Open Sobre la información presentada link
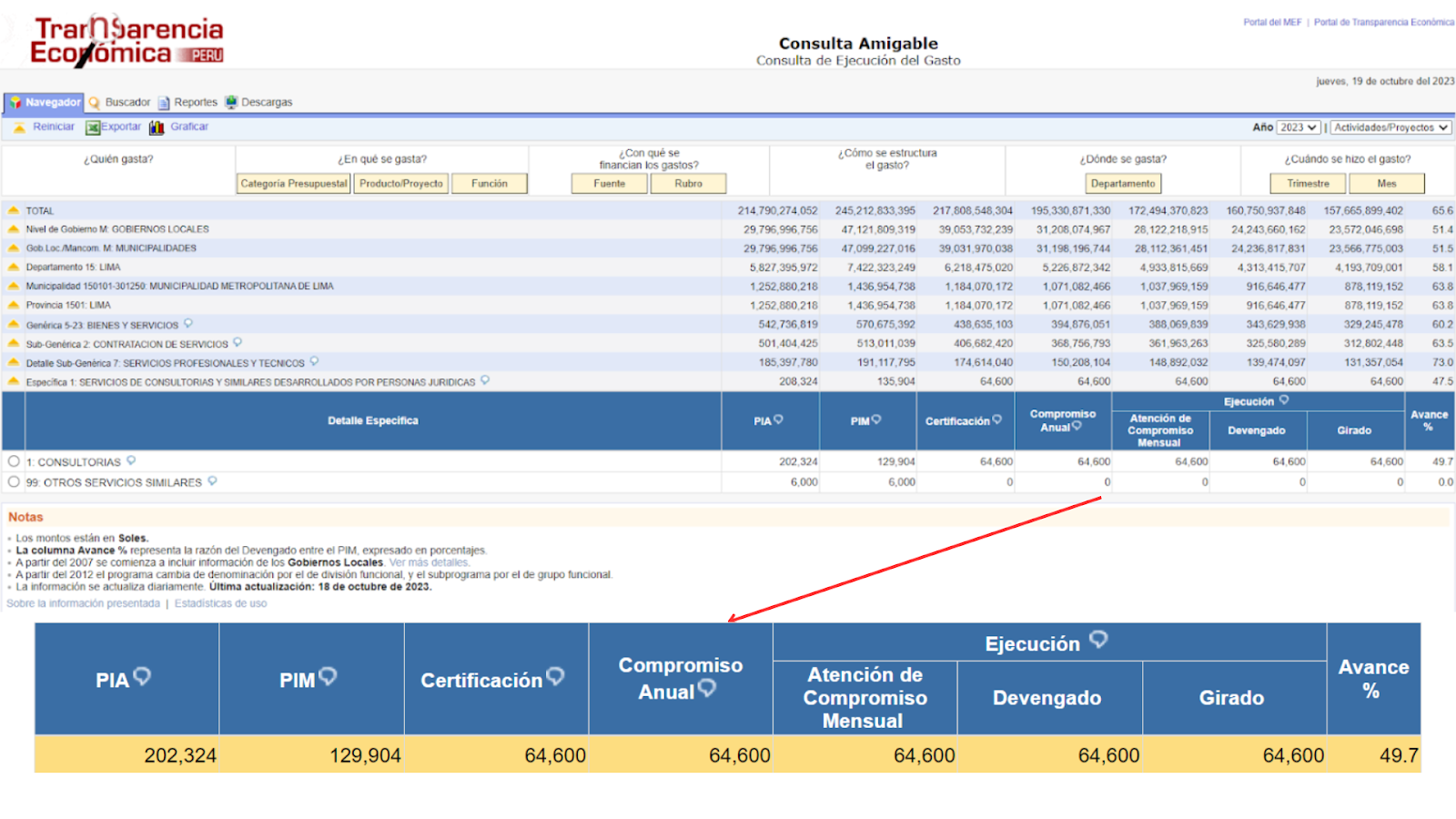Screen dimensions: 1456x819 pos(83,603)
